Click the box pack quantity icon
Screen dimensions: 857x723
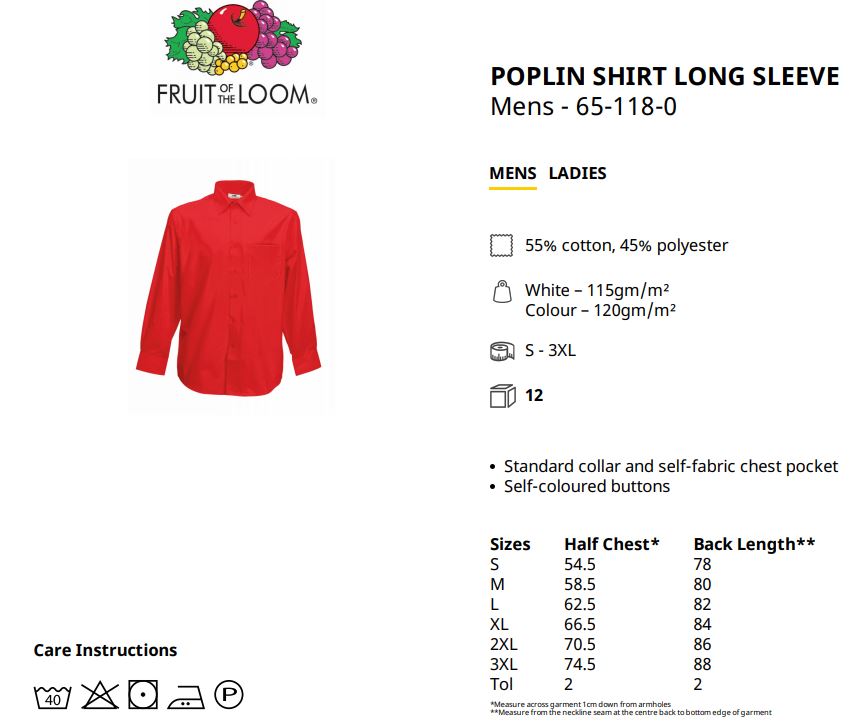pyautogui.click(x=502, y=396)
